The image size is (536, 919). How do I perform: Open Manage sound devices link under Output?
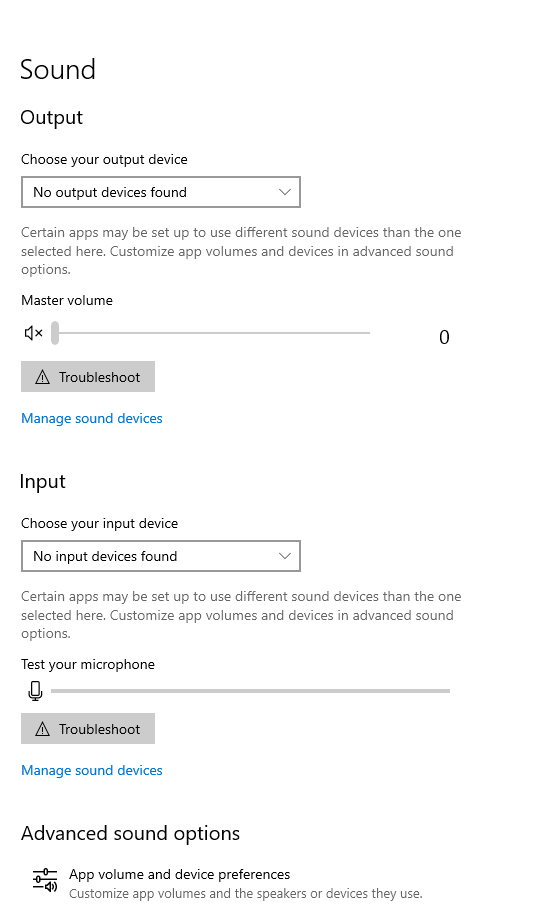[92, 418]
